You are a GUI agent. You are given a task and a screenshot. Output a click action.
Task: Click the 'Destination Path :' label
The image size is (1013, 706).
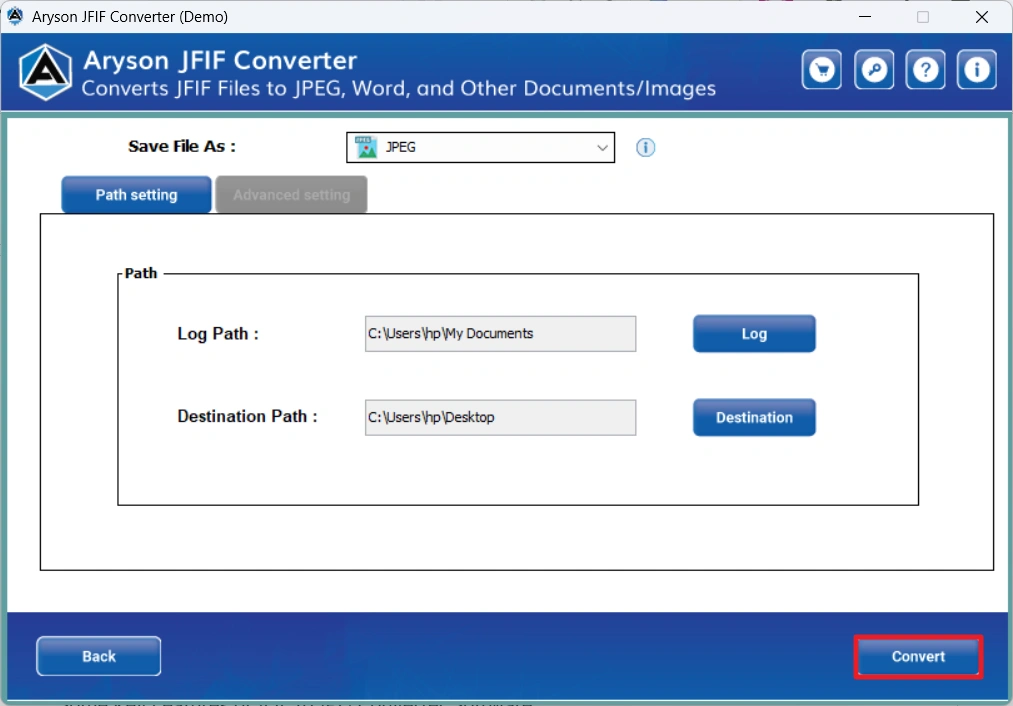tap(247, 417)
